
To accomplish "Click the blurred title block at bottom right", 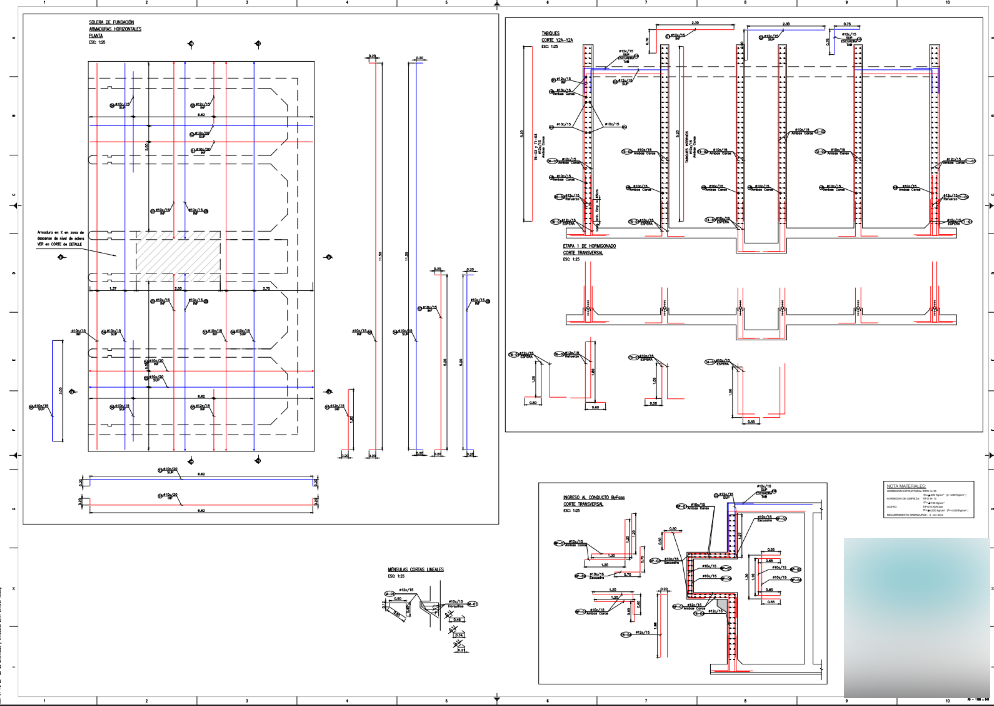I will click(914, 616).
